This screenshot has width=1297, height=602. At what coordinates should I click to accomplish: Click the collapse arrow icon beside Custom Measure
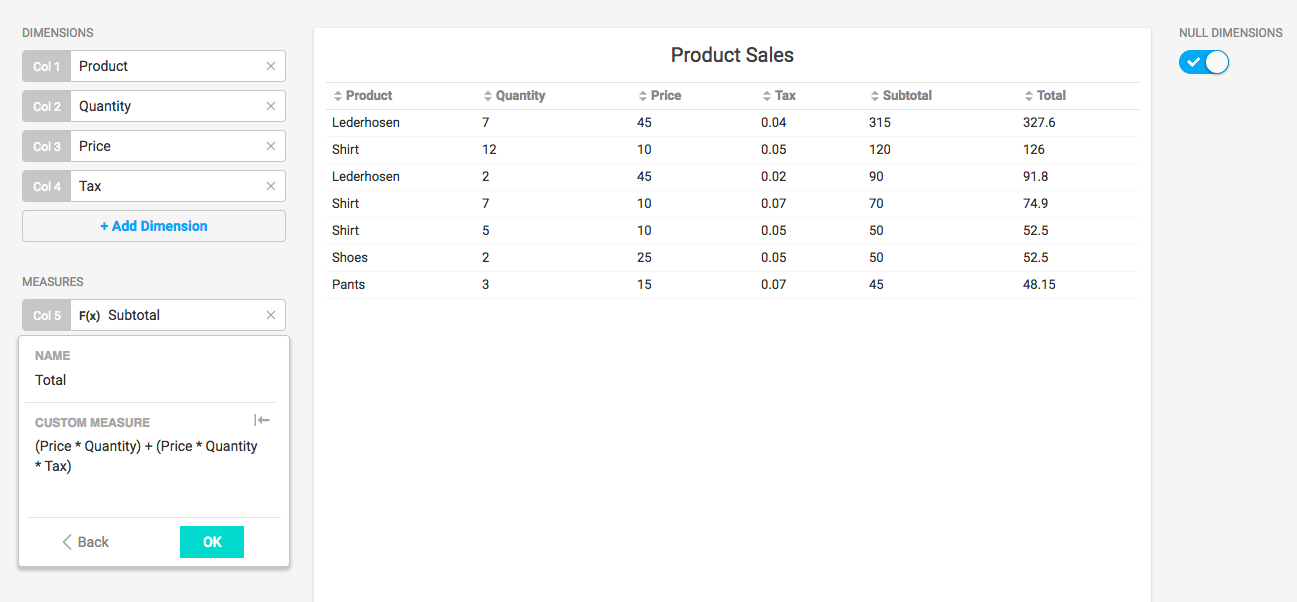click(x=262, y=421)
